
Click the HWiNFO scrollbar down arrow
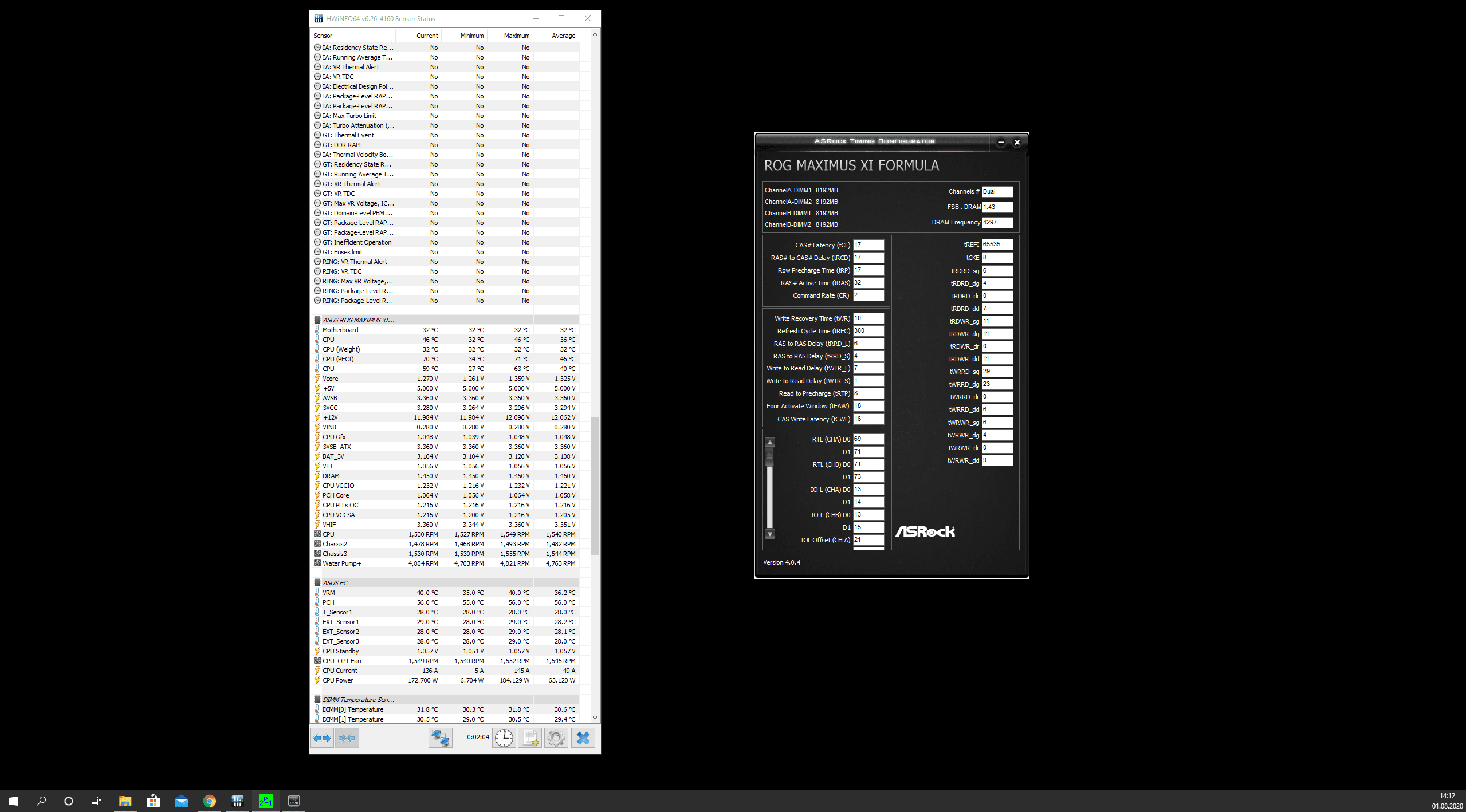tap(595, 718)
